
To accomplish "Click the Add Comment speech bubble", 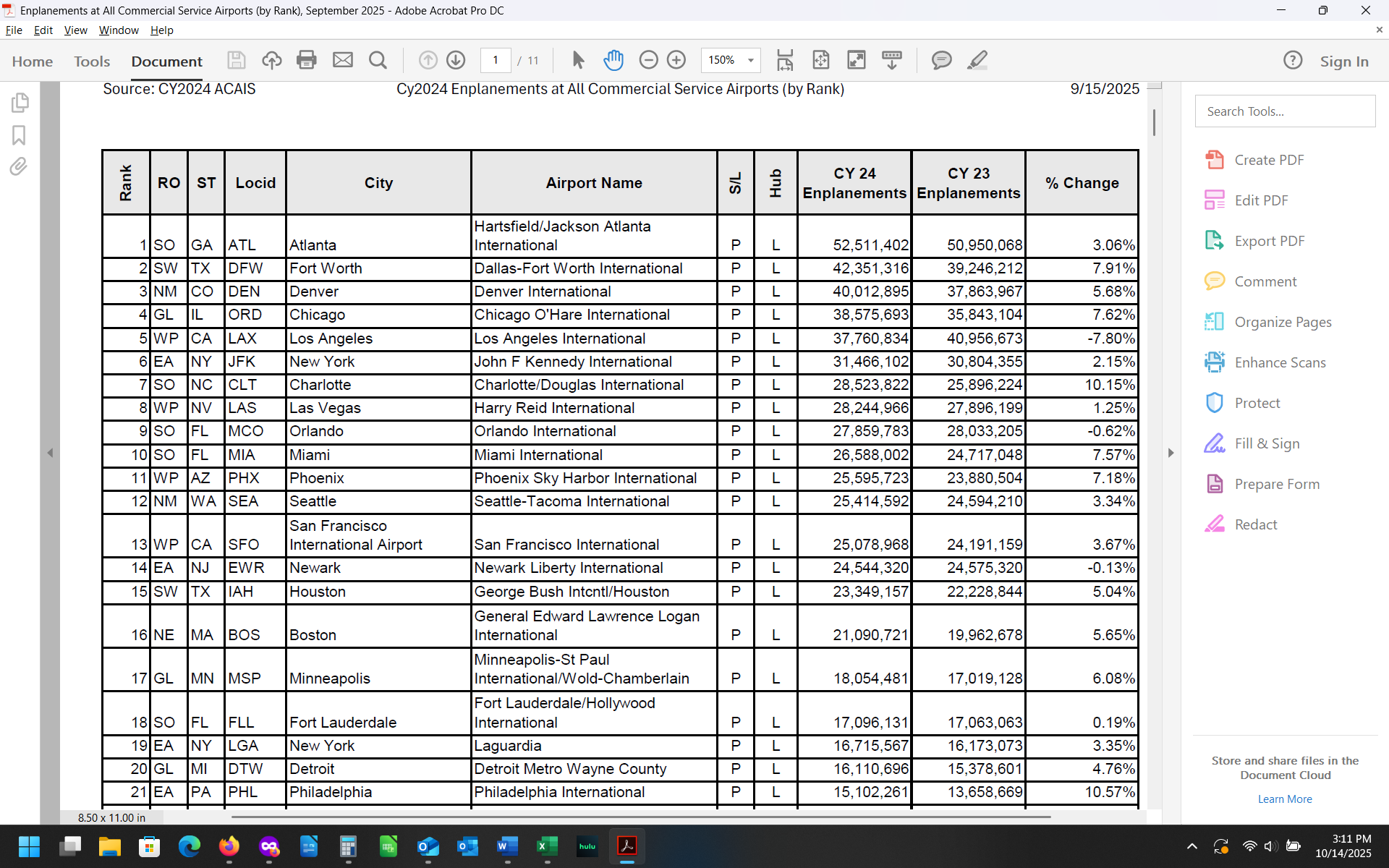I will (x=941, y=60).
